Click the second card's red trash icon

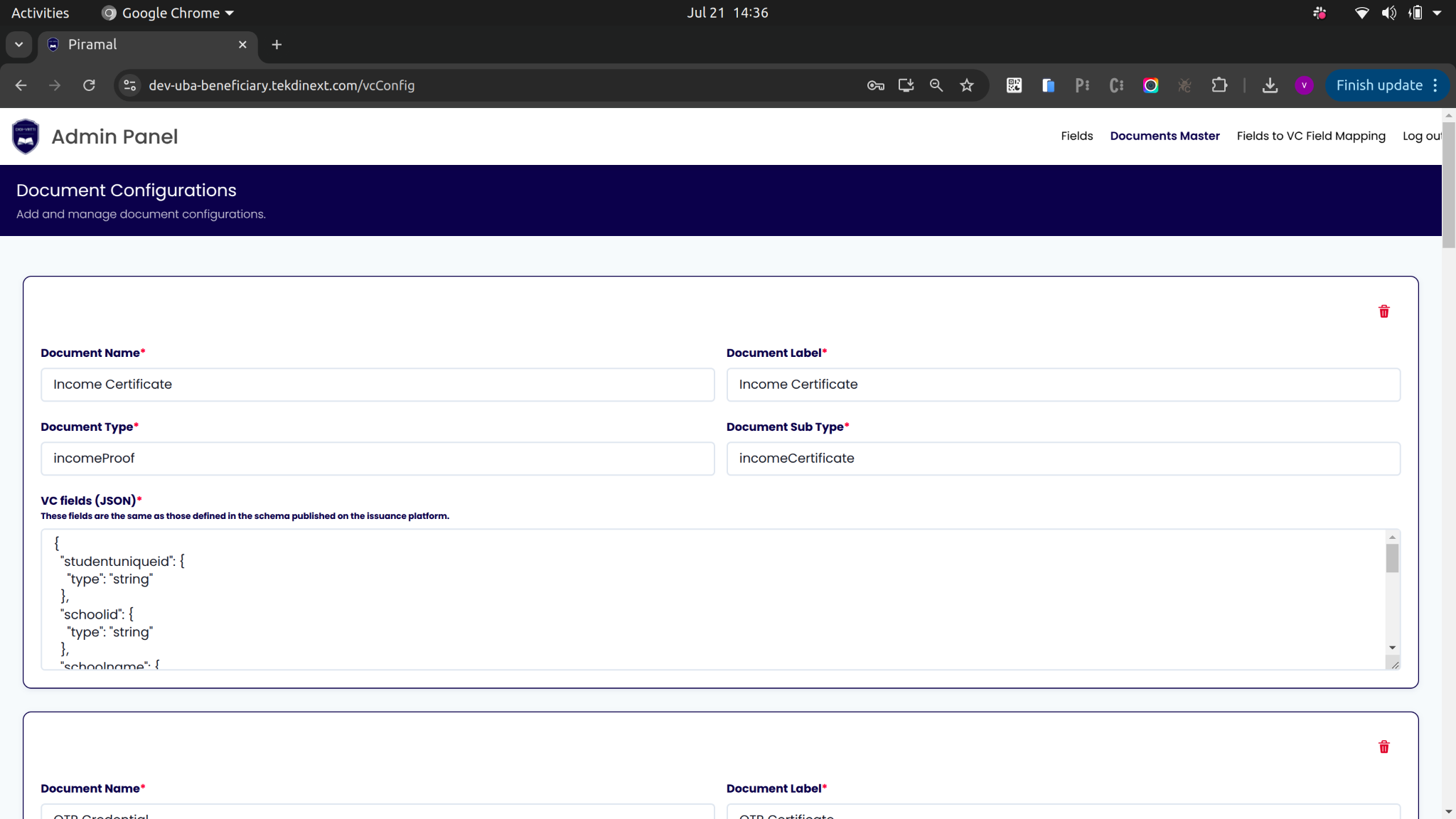point(1383,746)
